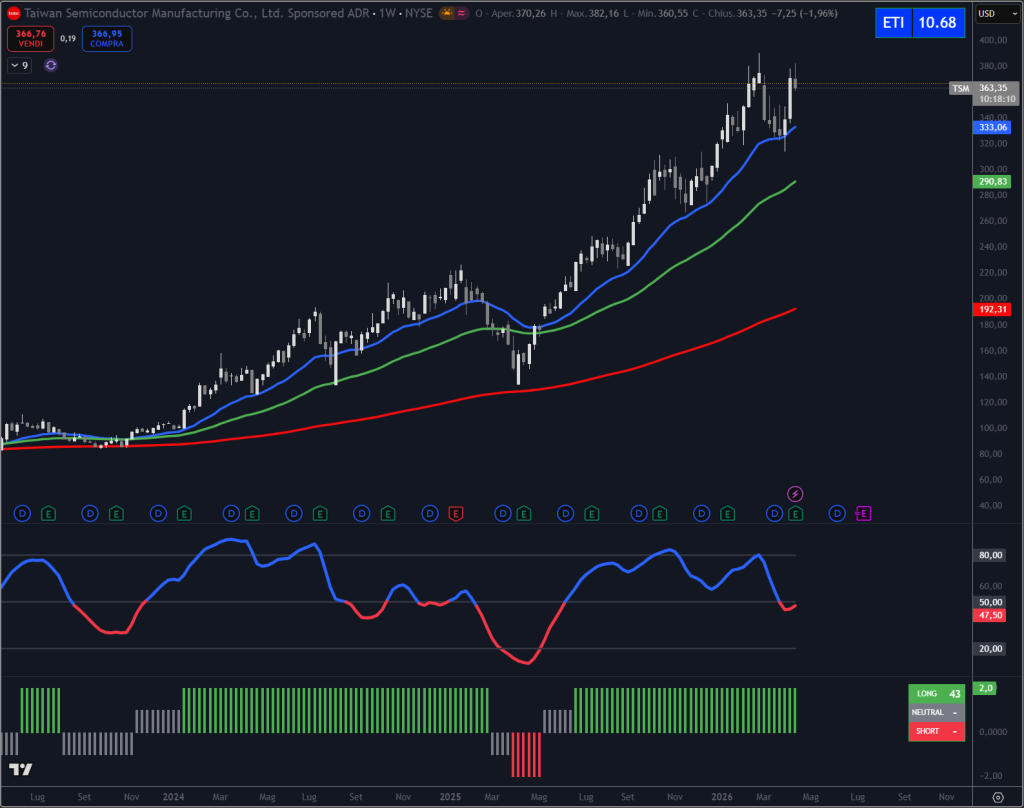This screenshot has width=1024, height=808.
Task: Click the circular refresh icon below trade buttons
Action: pos(49,64)
